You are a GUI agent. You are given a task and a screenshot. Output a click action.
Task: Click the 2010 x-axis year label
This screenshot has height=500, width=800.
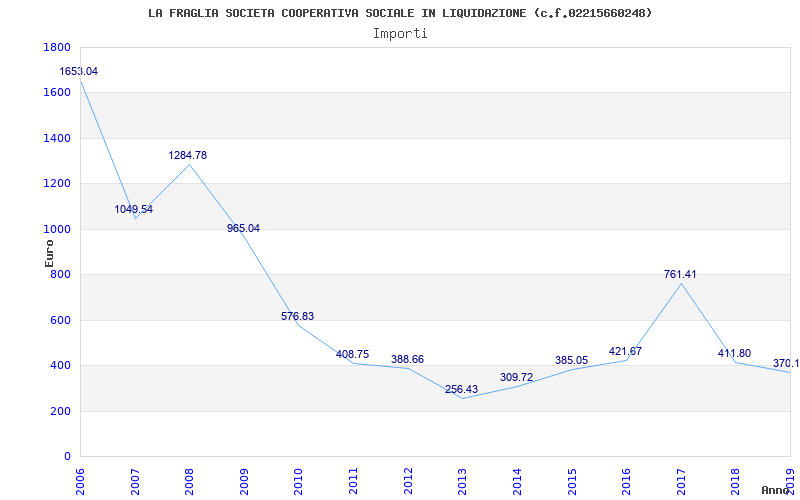click(x=298, y=482)
